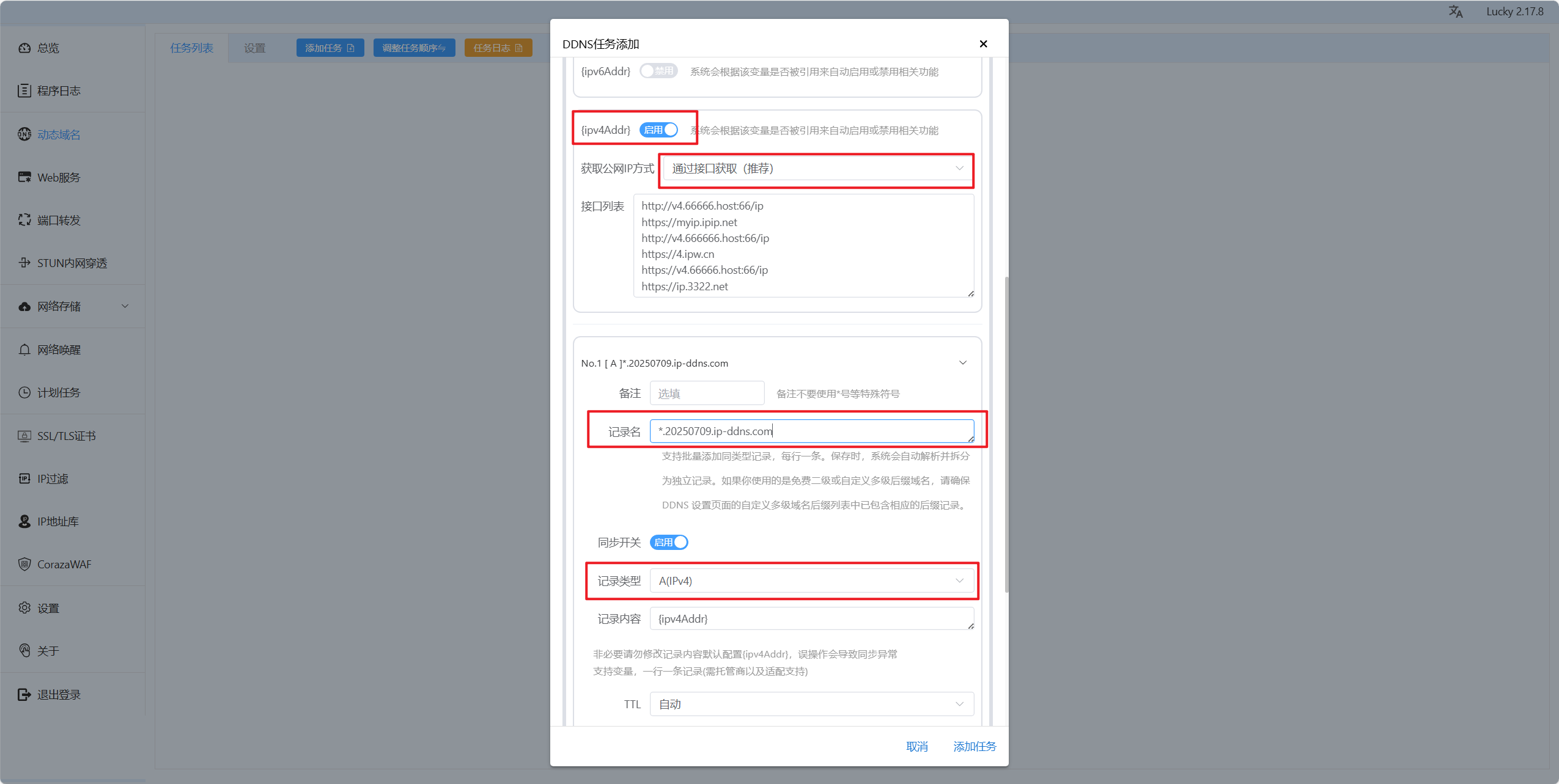Screen dimensions: 1559x784
Task: Click the https://4.ipw.cn line
Action: (677, 254)
